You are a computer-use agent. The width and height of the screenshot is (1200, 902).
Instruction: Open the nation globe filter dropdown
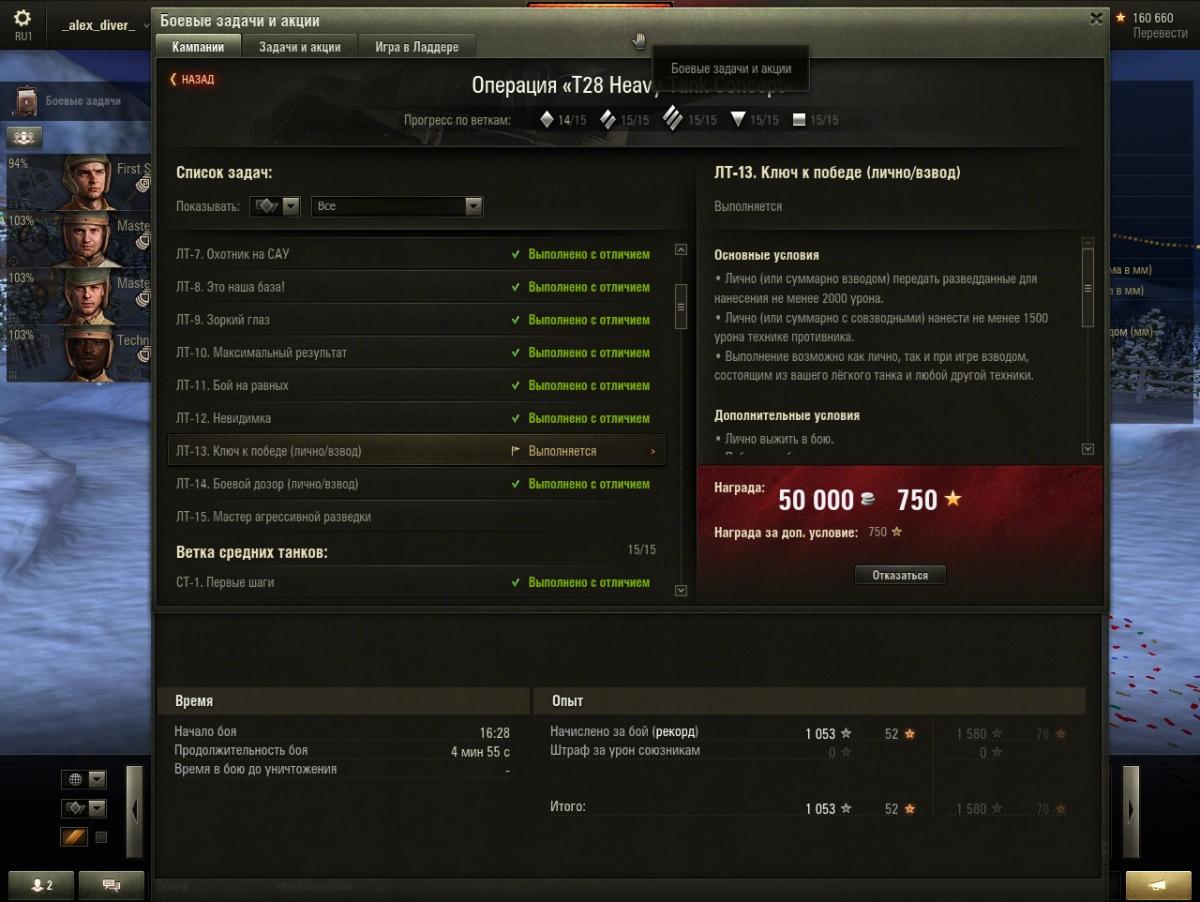[x=84, y=779]
